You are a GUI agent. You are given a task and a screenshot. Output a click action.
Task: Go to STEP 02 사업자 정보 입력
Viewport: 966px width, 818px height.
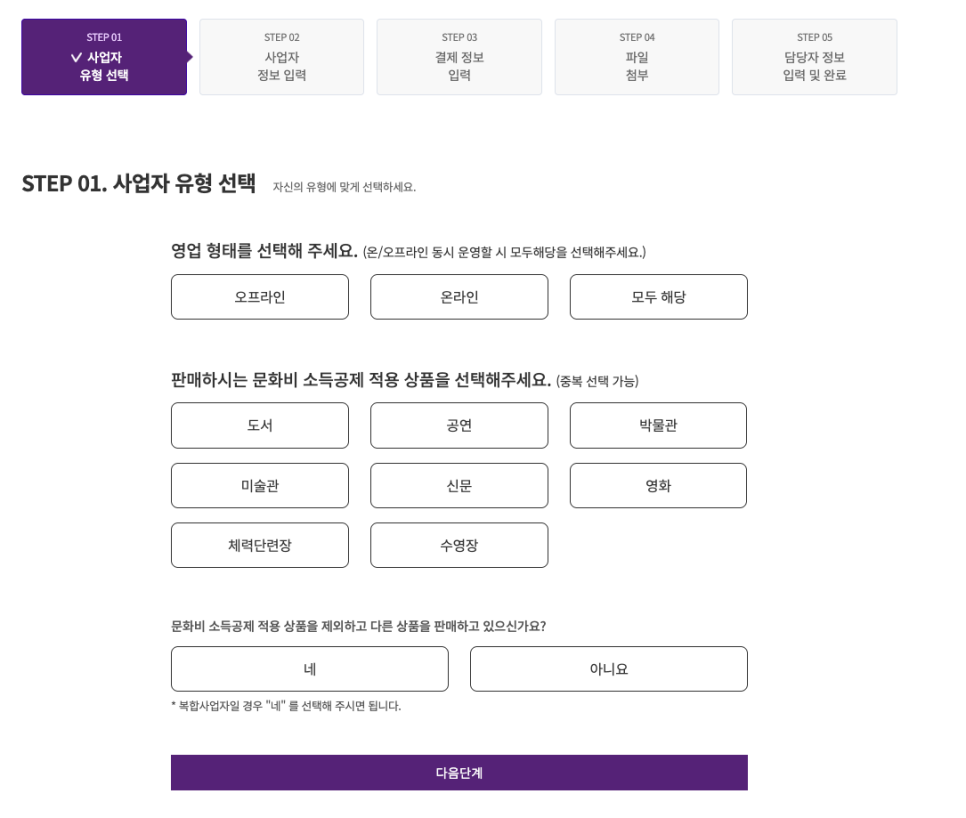pyautogui.click(x=282, y=57)
